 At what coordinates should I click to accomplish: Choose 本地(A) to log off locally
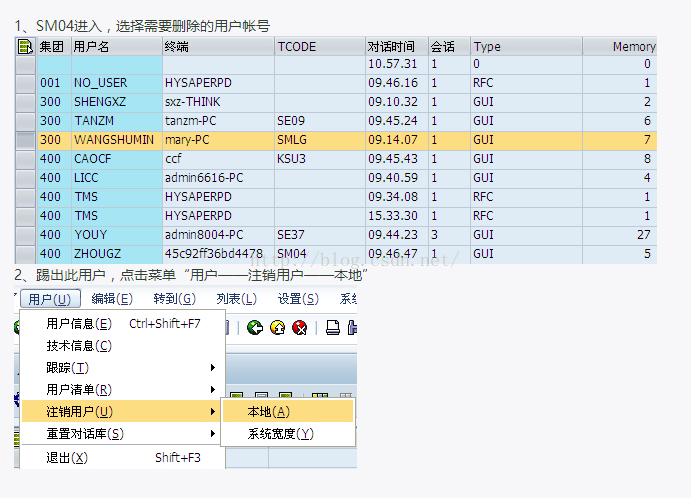tap(288, 412)
